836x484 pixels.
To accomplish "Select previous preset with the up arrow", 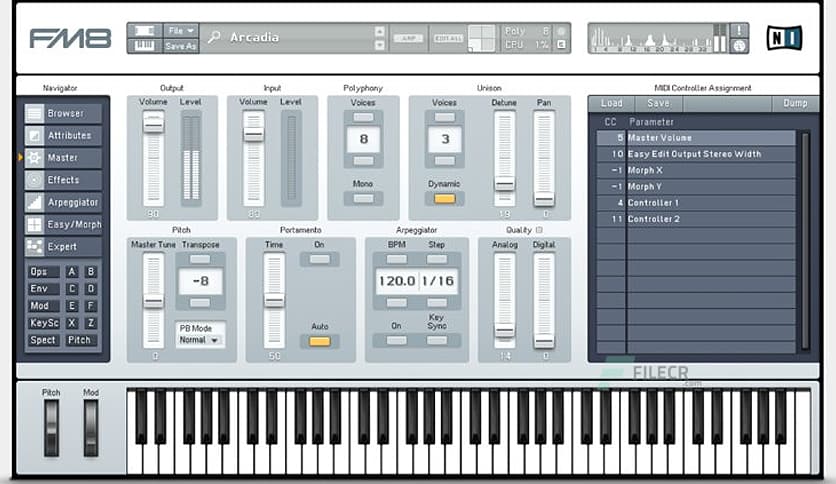I will point(380,31).
